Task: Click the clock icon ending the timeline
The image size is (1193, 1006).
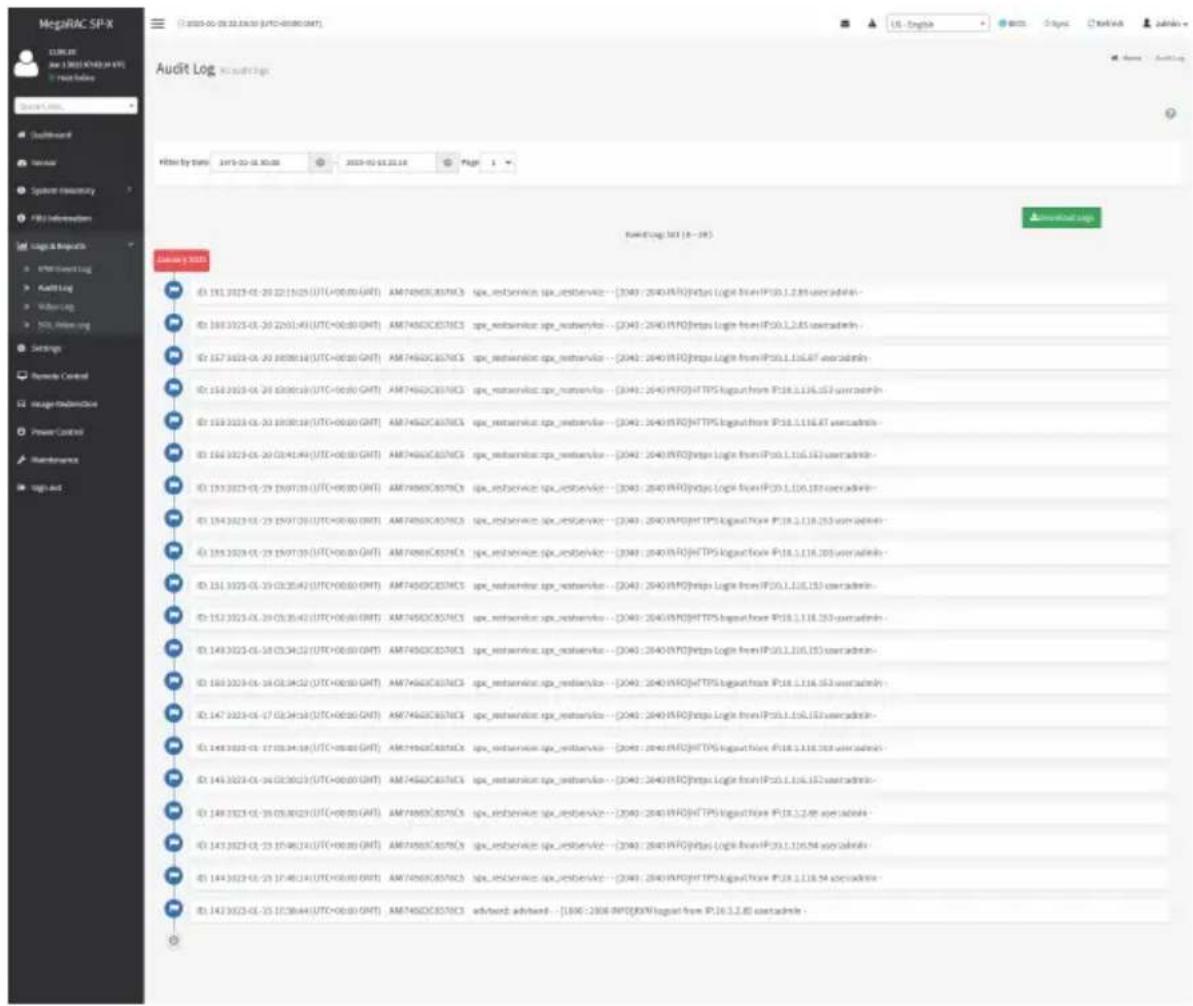Action: (x=173, y=941)
